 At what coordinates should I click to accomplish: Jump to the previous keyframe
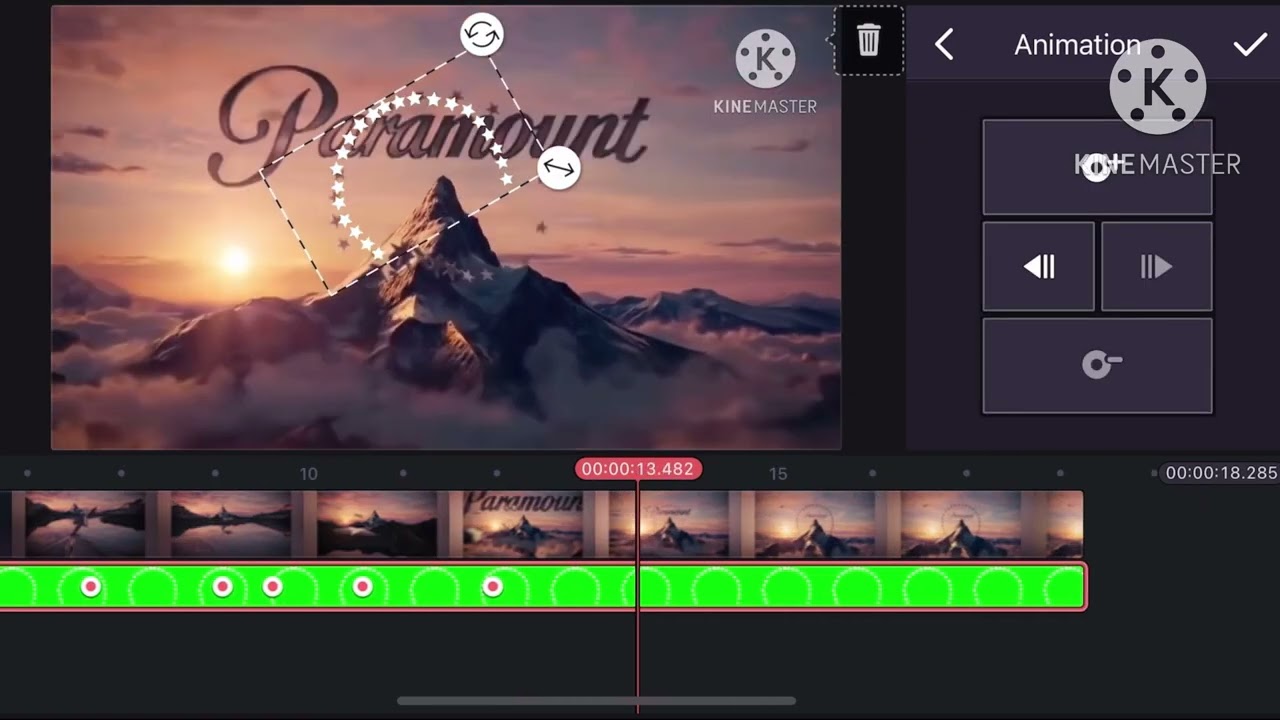click(1038, 267)
